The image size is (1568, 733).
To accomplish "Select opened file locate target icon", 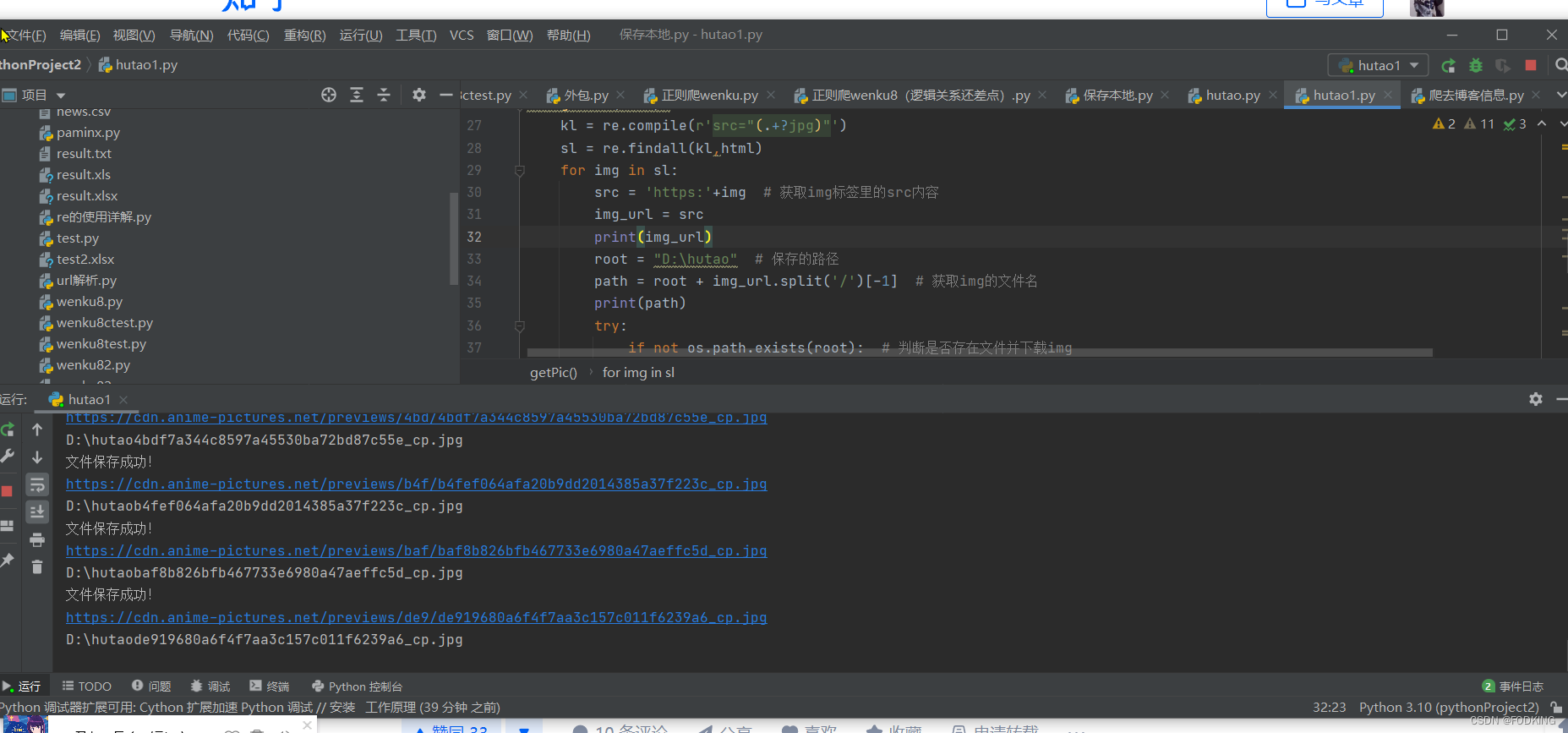I will click(x=329, y=95).
